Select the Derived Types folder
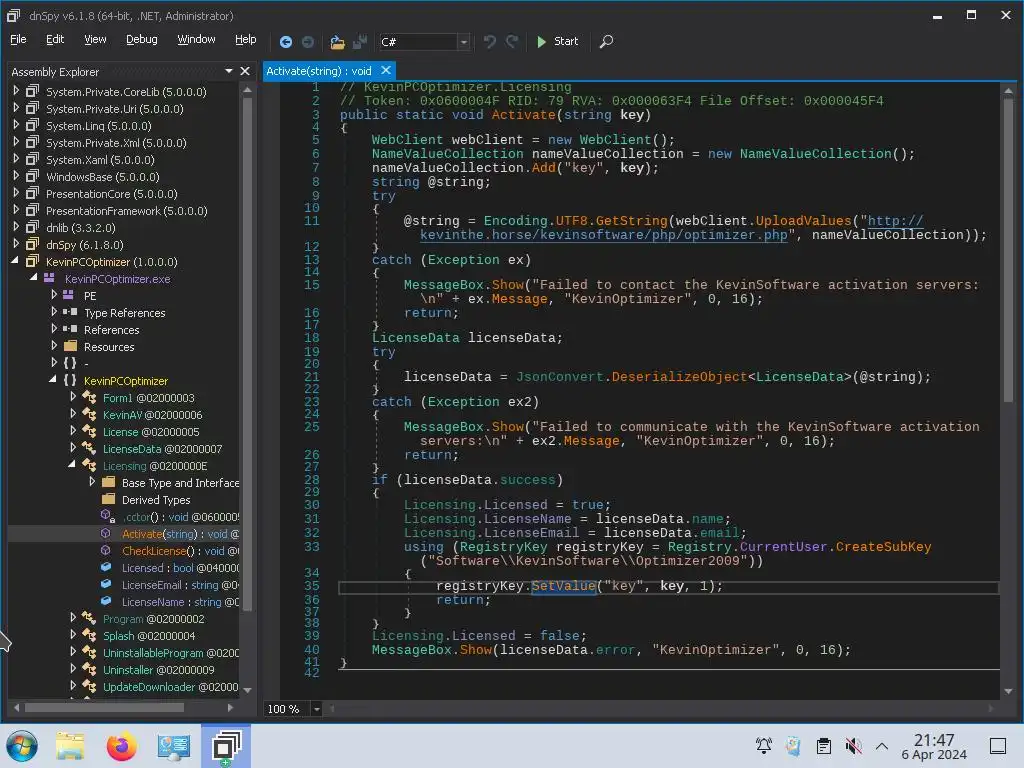 click(156, 500)
